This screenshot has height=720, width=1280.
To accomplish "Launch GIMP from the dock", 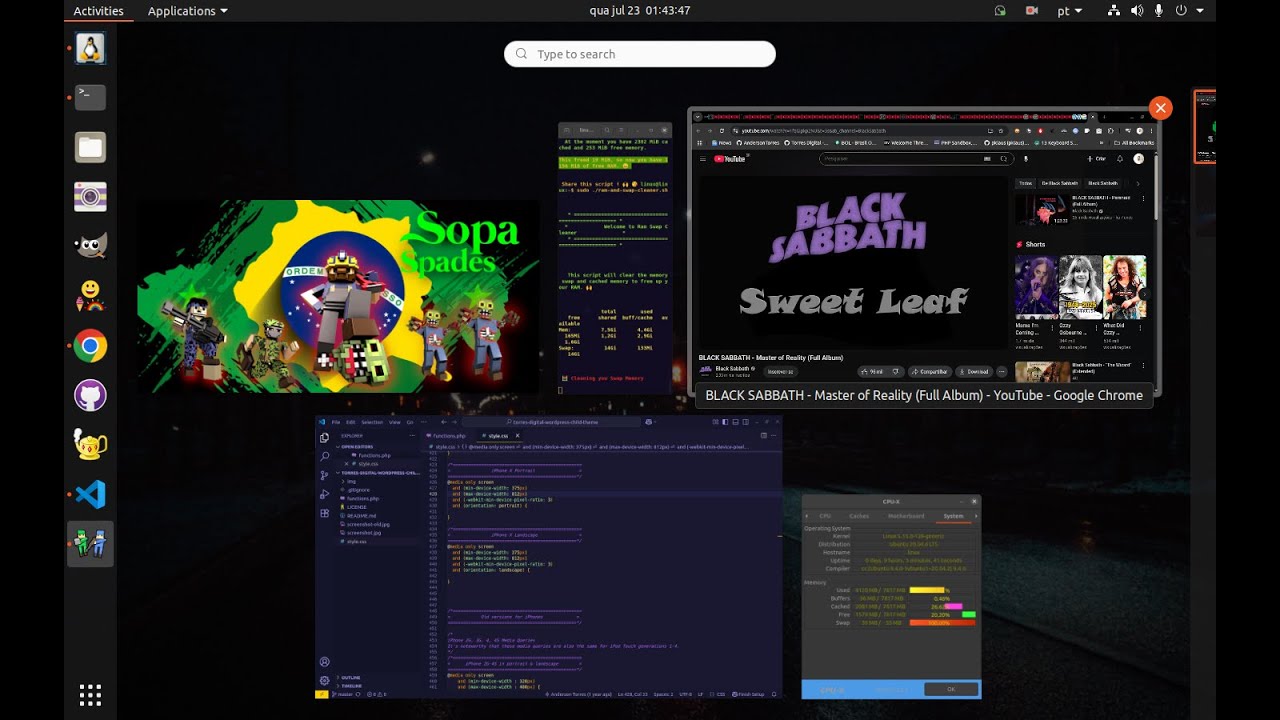I will (90, 246).
